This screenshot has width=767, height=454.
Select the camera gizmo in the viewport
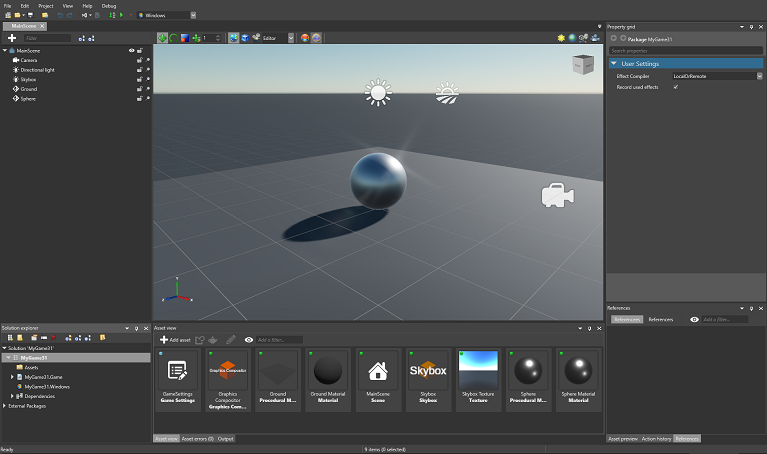tap(558, 195)
